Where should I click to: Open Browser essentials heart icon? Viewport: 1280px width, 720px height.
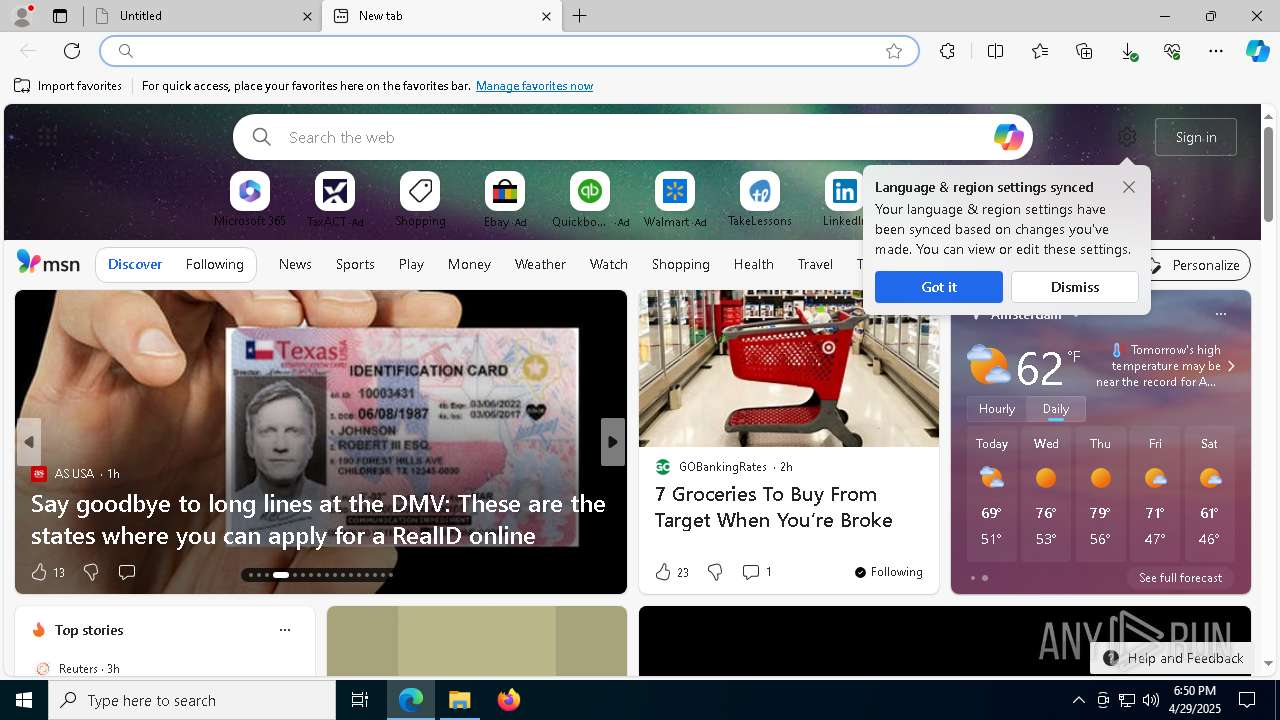[1172, 51]
